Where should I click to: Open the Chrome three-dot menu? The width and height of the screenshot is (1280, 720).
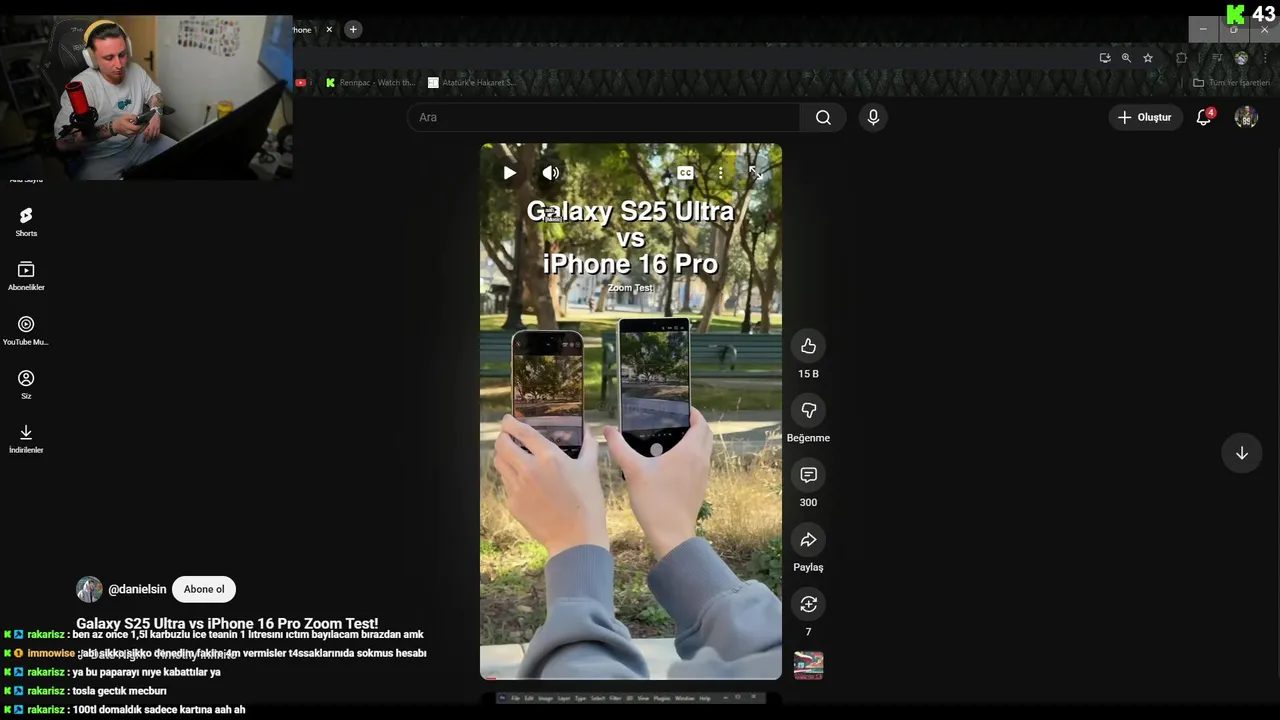coord(1265,58)
